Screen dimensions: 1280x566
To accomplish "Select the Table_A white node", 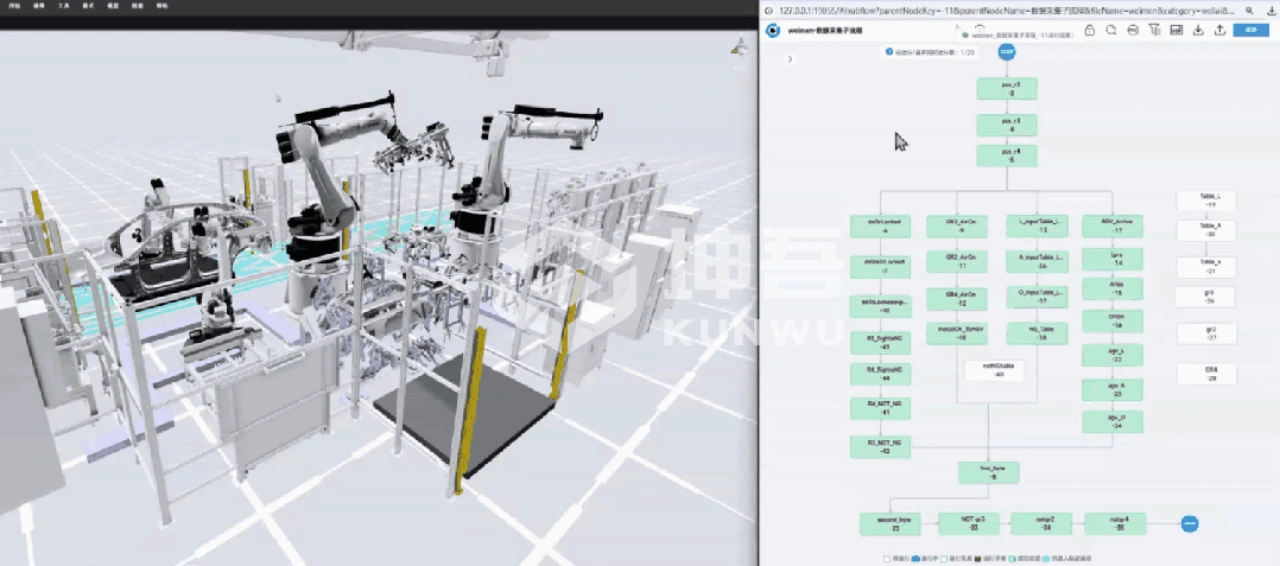I will point(1206,230).
